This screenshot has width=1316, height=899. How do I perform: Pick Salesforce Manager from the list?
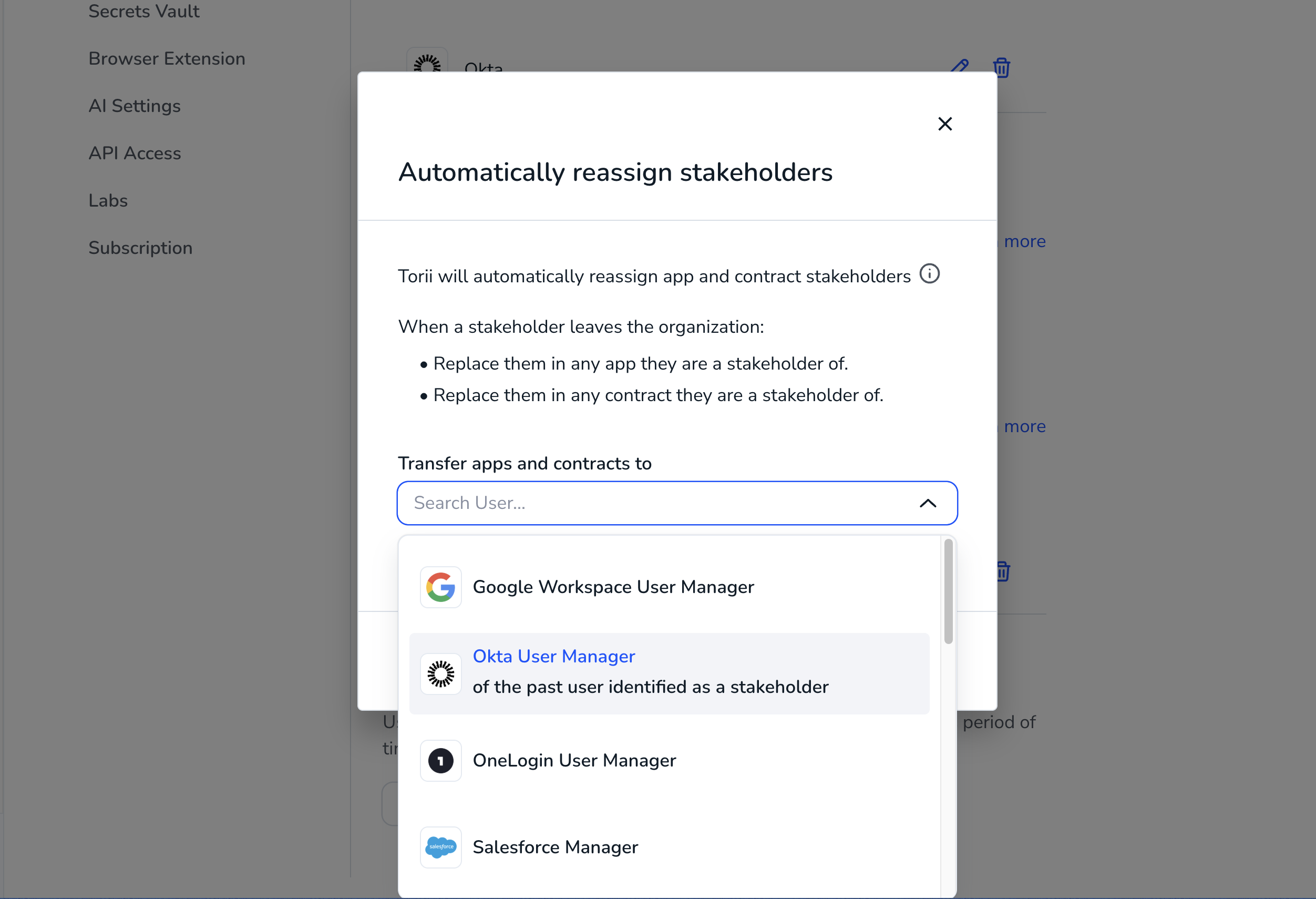click(x=555, y=847)
